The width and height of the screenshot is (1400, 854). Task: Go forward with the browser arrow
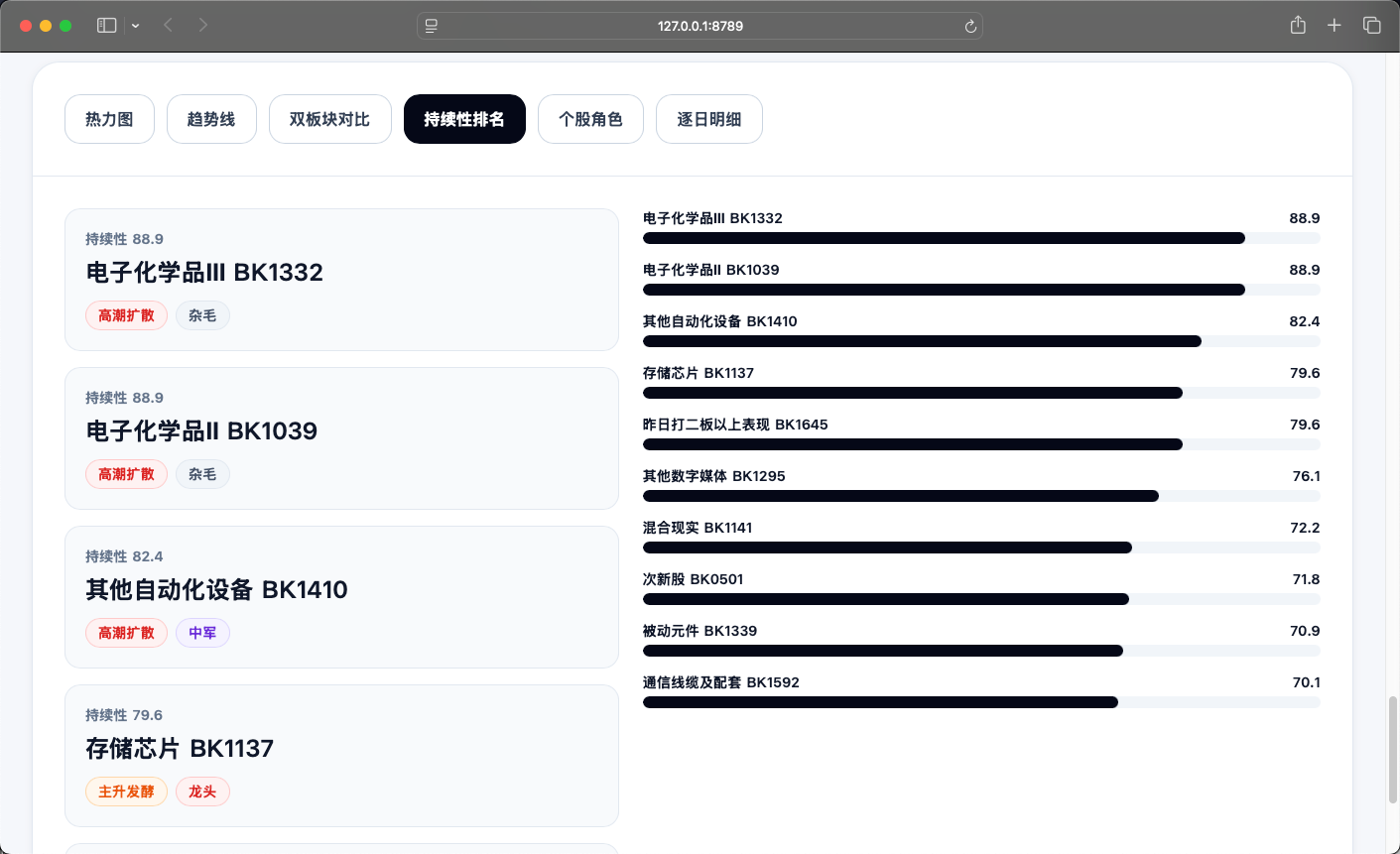[203, 26]
